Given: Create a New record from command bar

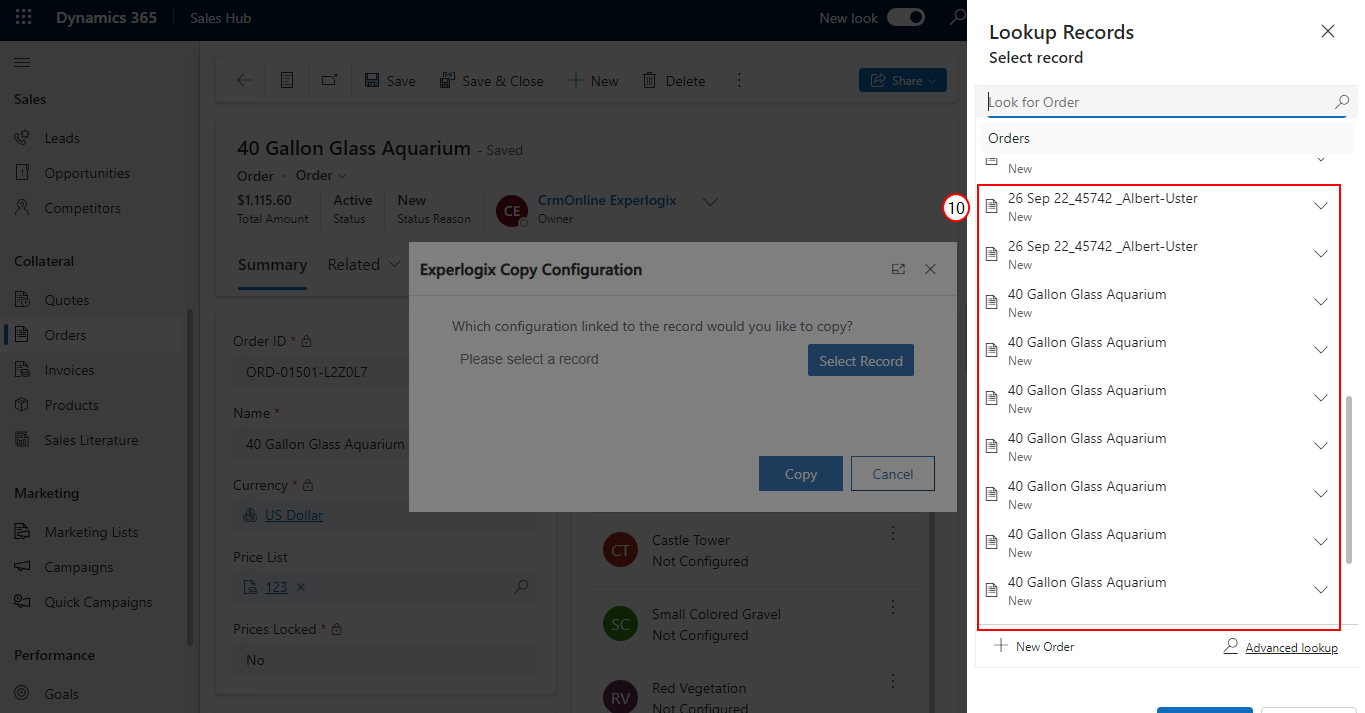Looking at the screenshot, I should pos(593,81).
